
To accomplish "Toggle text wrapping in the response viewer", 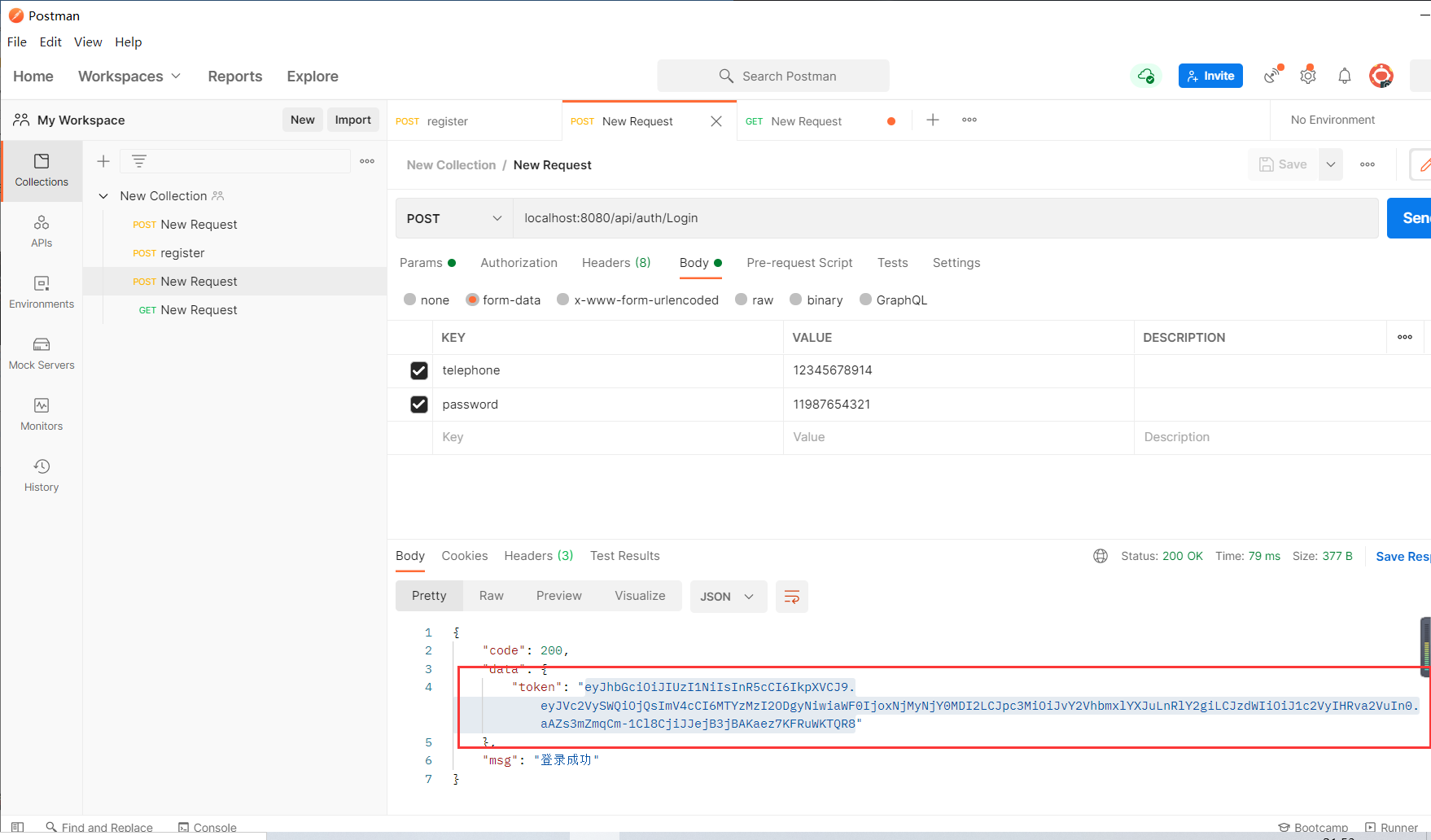I will 791,596.
